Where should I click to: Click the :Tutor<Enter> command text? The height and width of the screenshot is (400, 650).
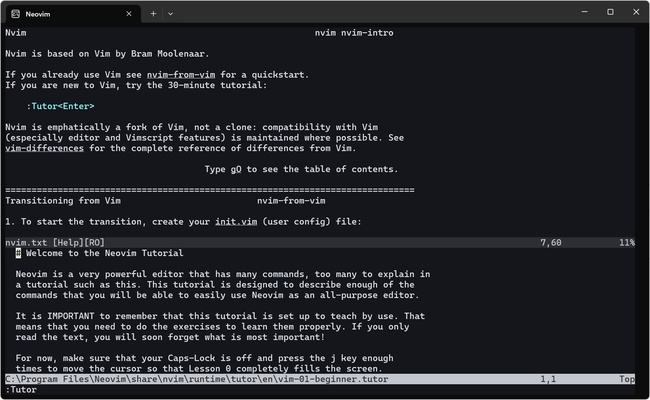[60, 107]
